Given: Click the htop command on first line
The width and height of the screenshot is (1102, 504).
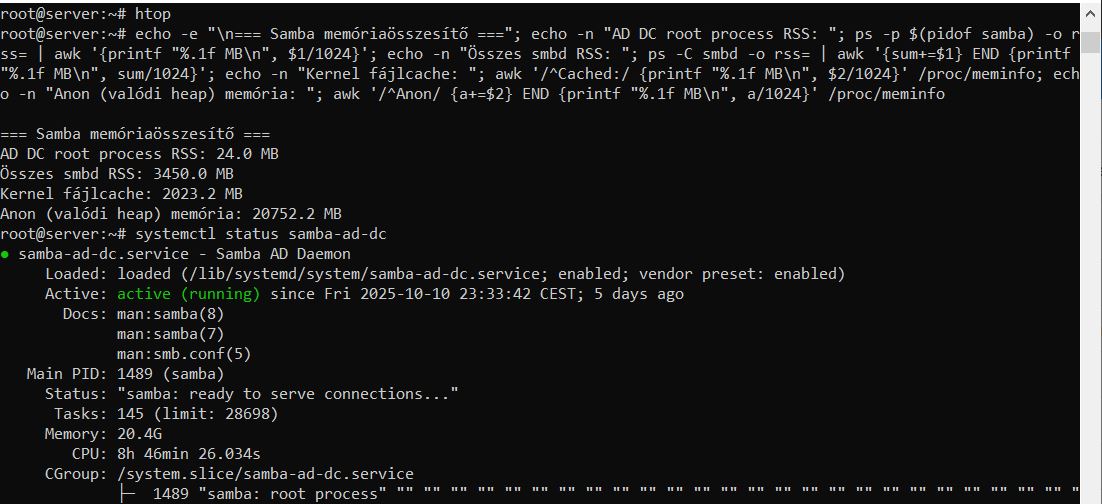Looking at the screenshot, I should coord(153,14).
